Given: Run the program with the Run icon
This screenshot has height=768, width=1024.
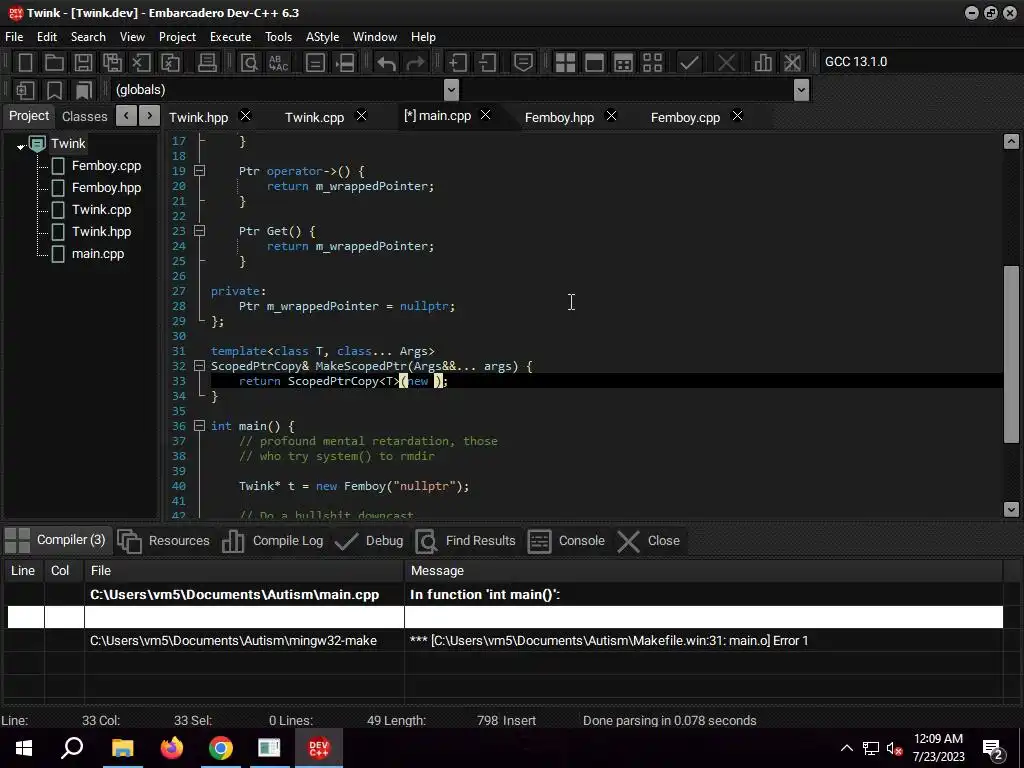Looking at the screenshot, I should [x=594, y=63].
